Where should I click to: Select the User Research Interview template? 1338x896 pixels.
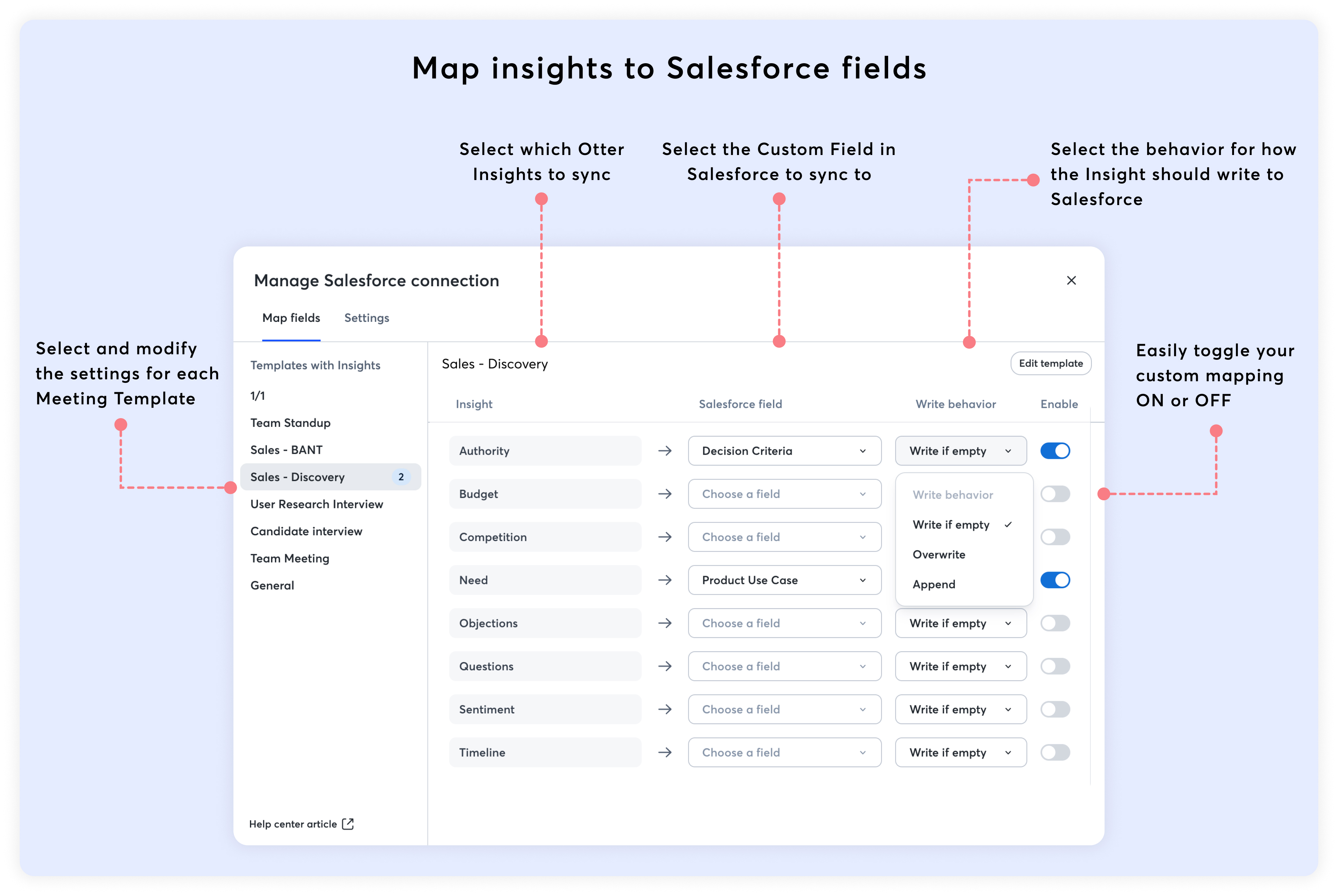point(316,504)
